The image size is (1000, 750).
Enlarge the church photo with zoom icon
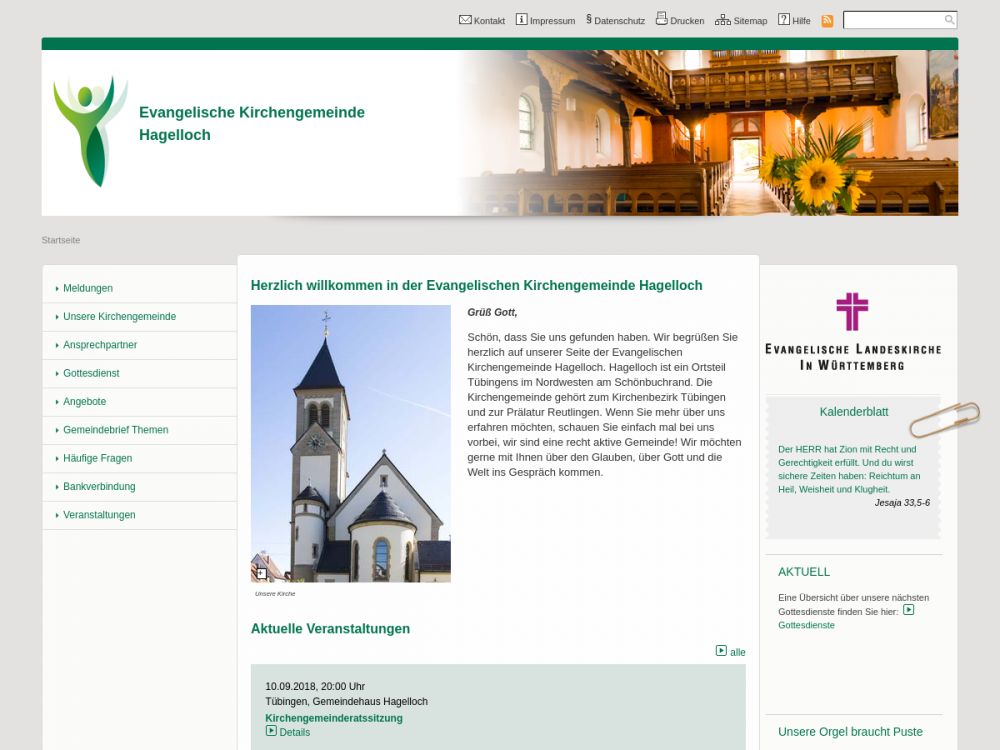click(x=261, y=573)
